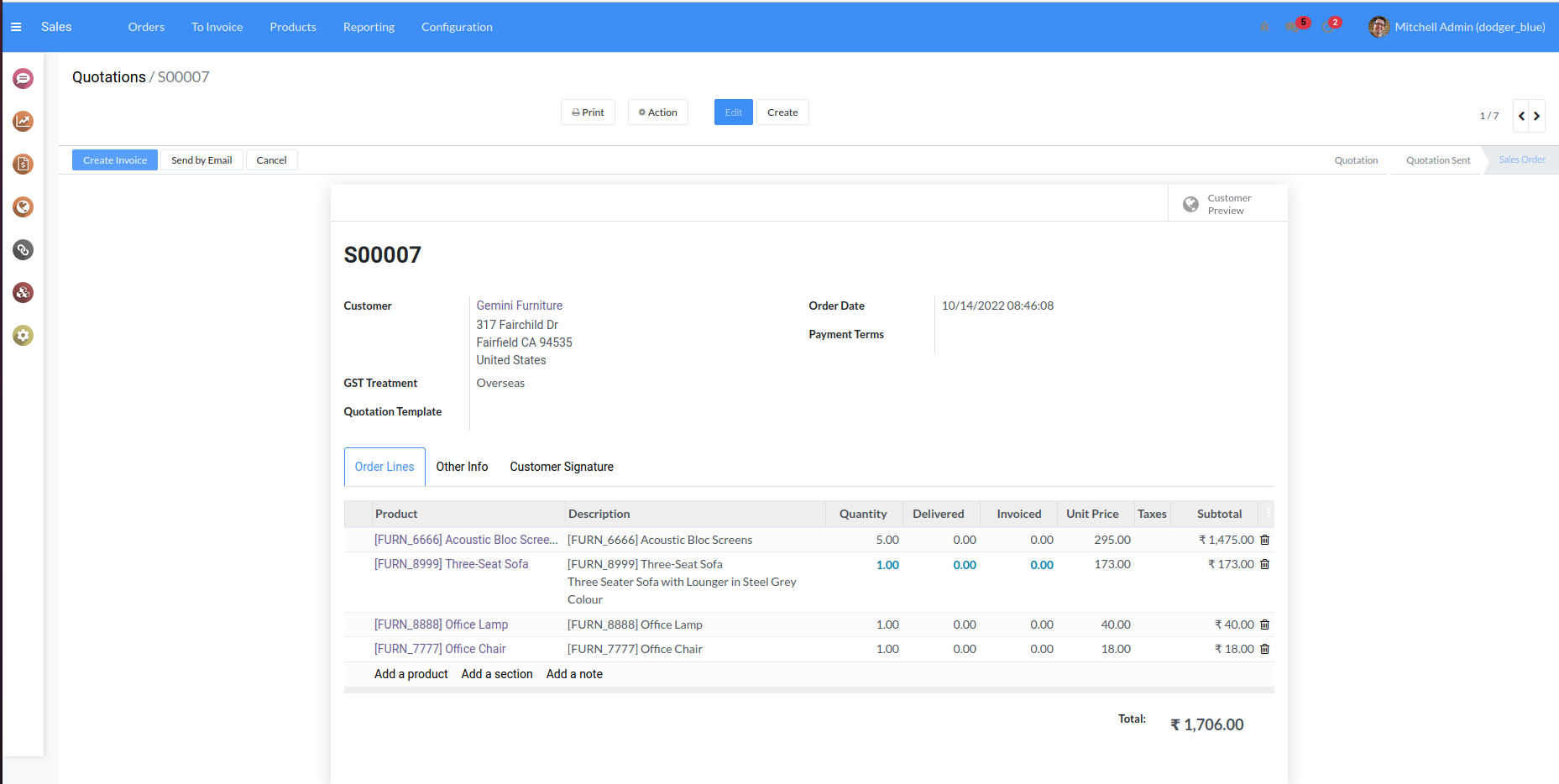Open Customer Preview
Screen dimensions: 1559x784
point(1227,204)
